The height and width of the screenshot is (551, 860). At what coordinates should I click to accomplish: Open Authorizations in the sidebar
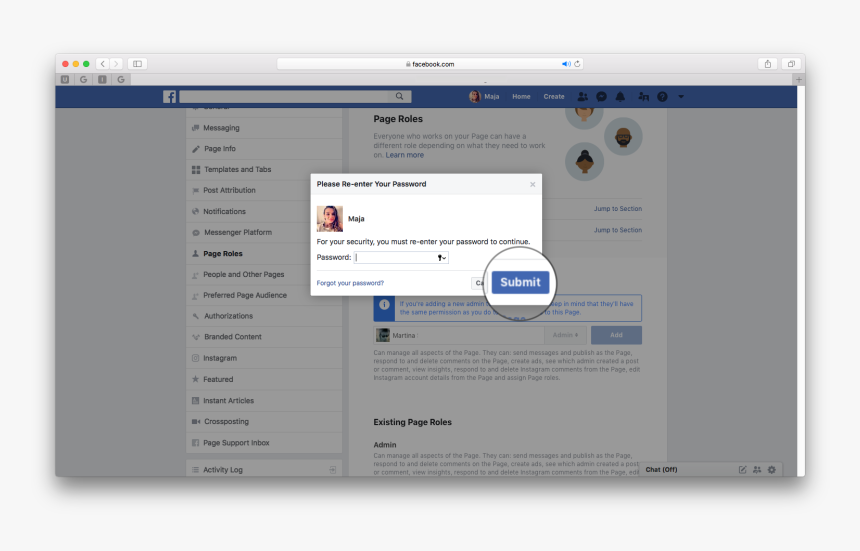(264, 316)
